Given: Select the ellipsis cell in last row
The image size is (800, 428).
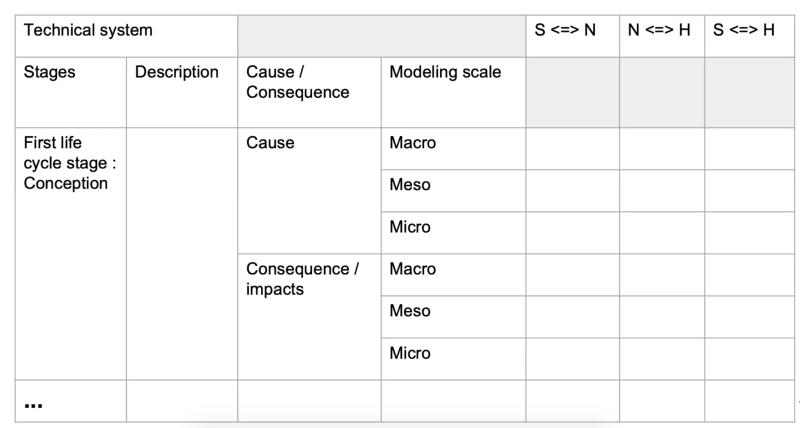Looking at the screenshot, I should point(71,401).
